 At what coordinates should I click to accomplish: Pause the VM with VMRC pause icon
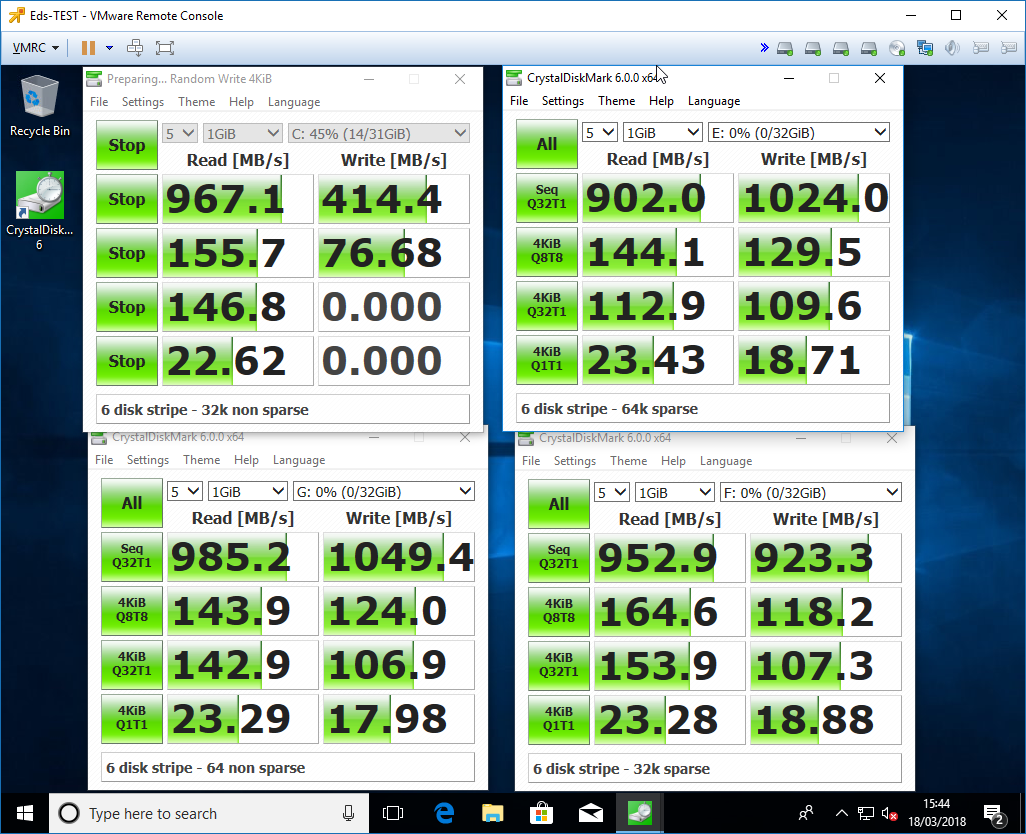coord(88,48)
